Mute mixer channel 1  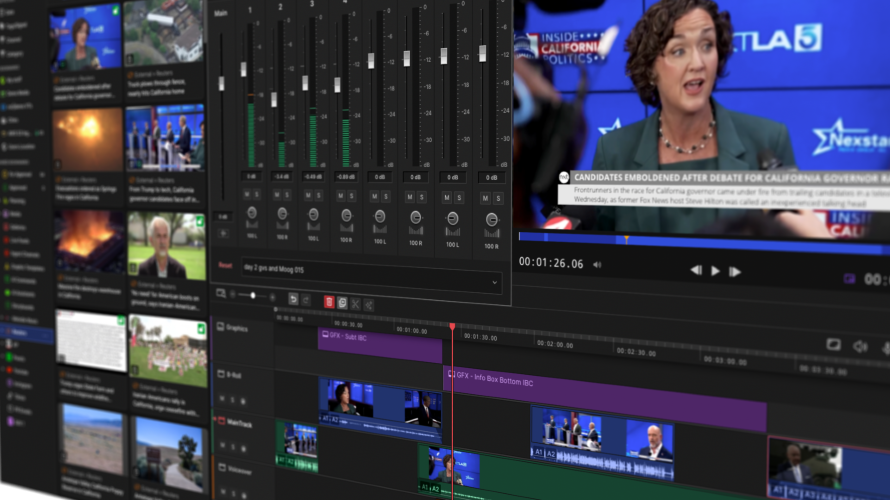point(247,195)
